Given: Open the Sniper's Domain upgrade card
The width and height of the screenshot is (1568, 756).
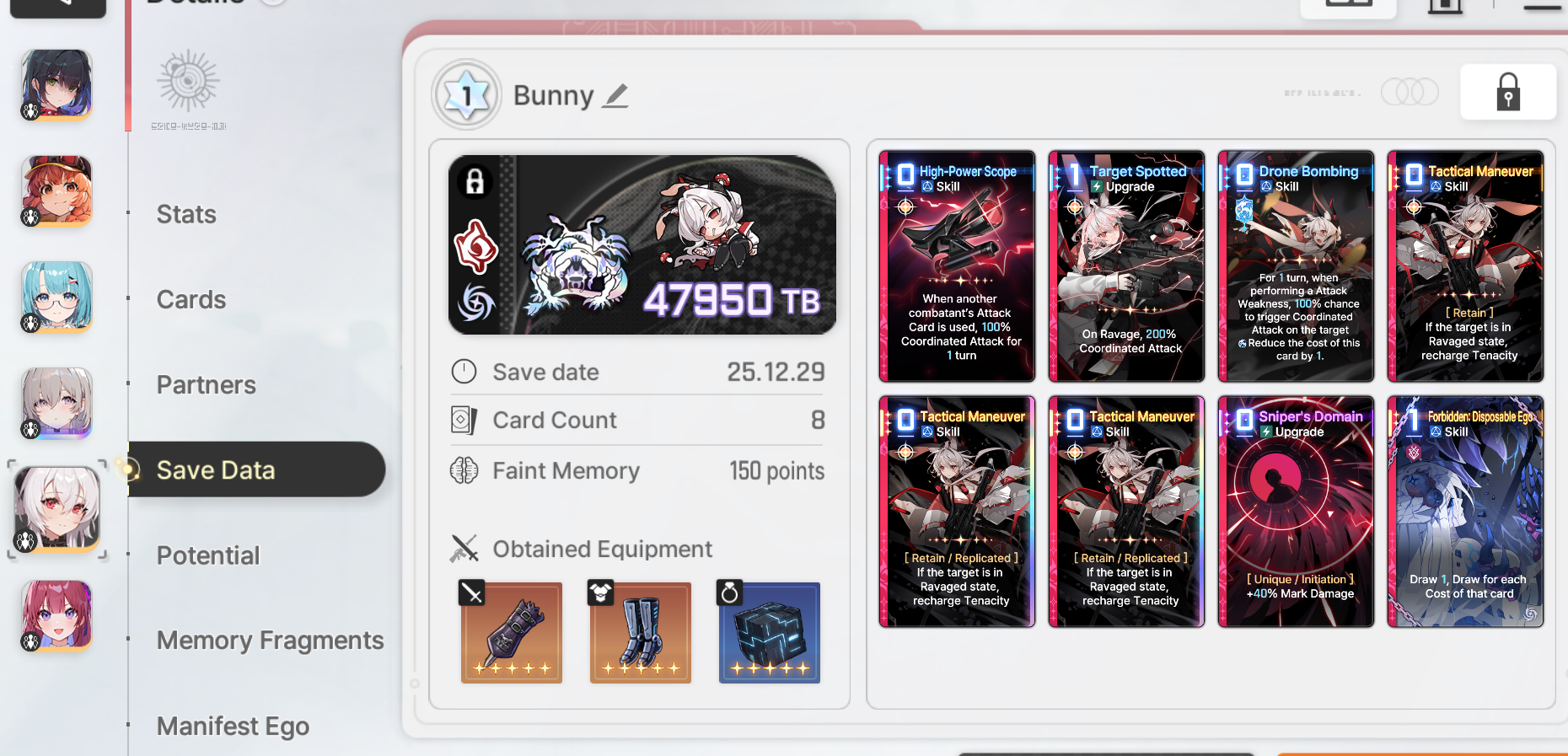Looking at the screenshot, I should pyautogui.click(x=1297, y=512).
